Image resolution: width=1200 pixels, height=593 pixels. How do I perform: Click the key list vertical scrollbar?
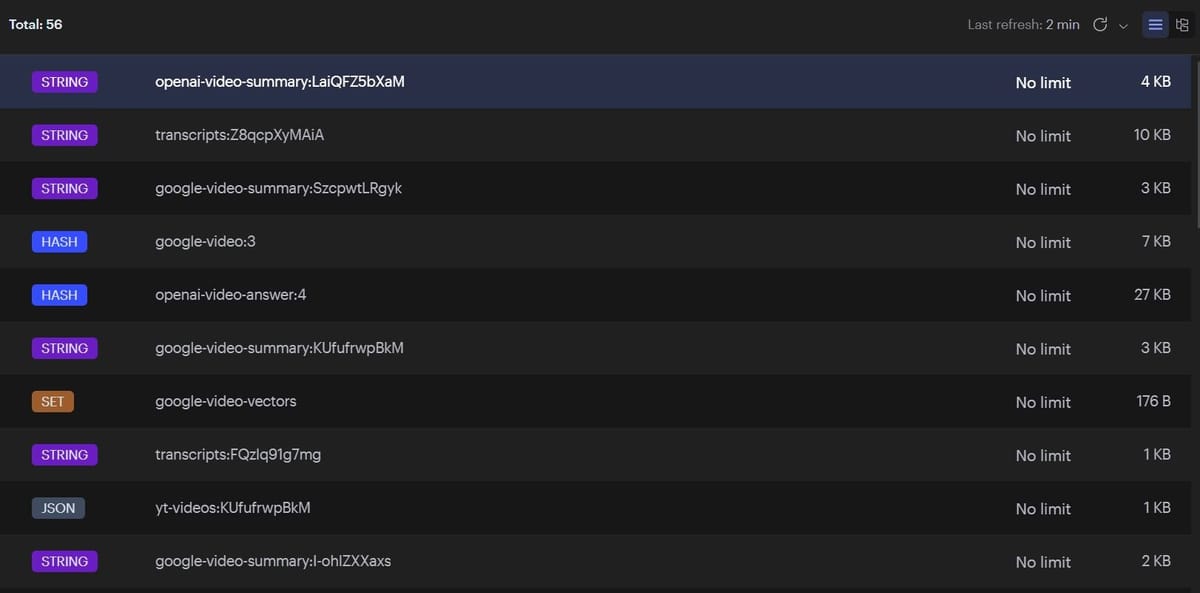point(1195,140)
